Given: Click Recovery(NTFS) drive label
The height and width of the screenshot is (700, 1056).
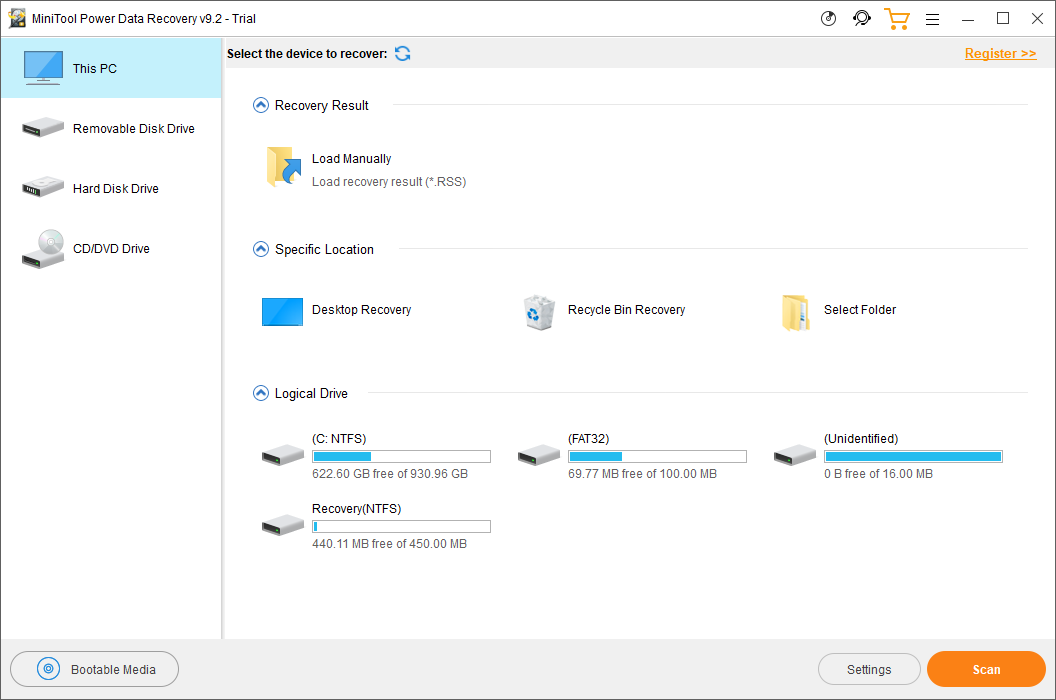Looking at the screenshot, I should coord(356,509).
